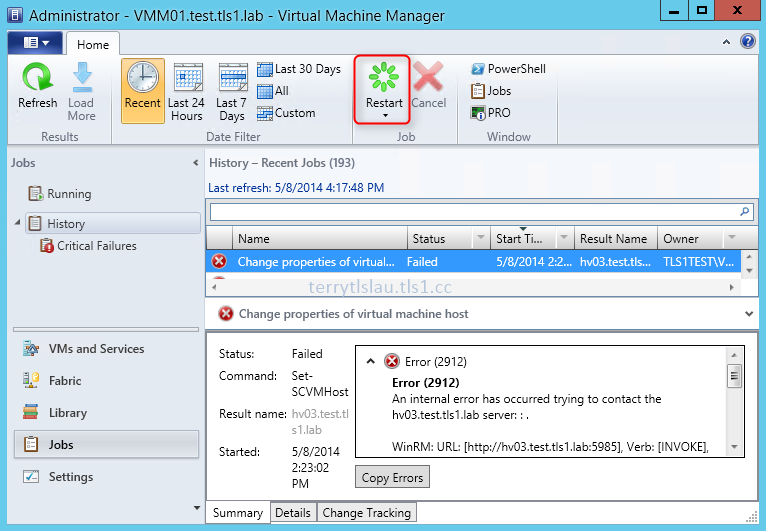Viewport: 766px width, 531px height.
Task: Select Critical Failures tree item
Action: 88,246
